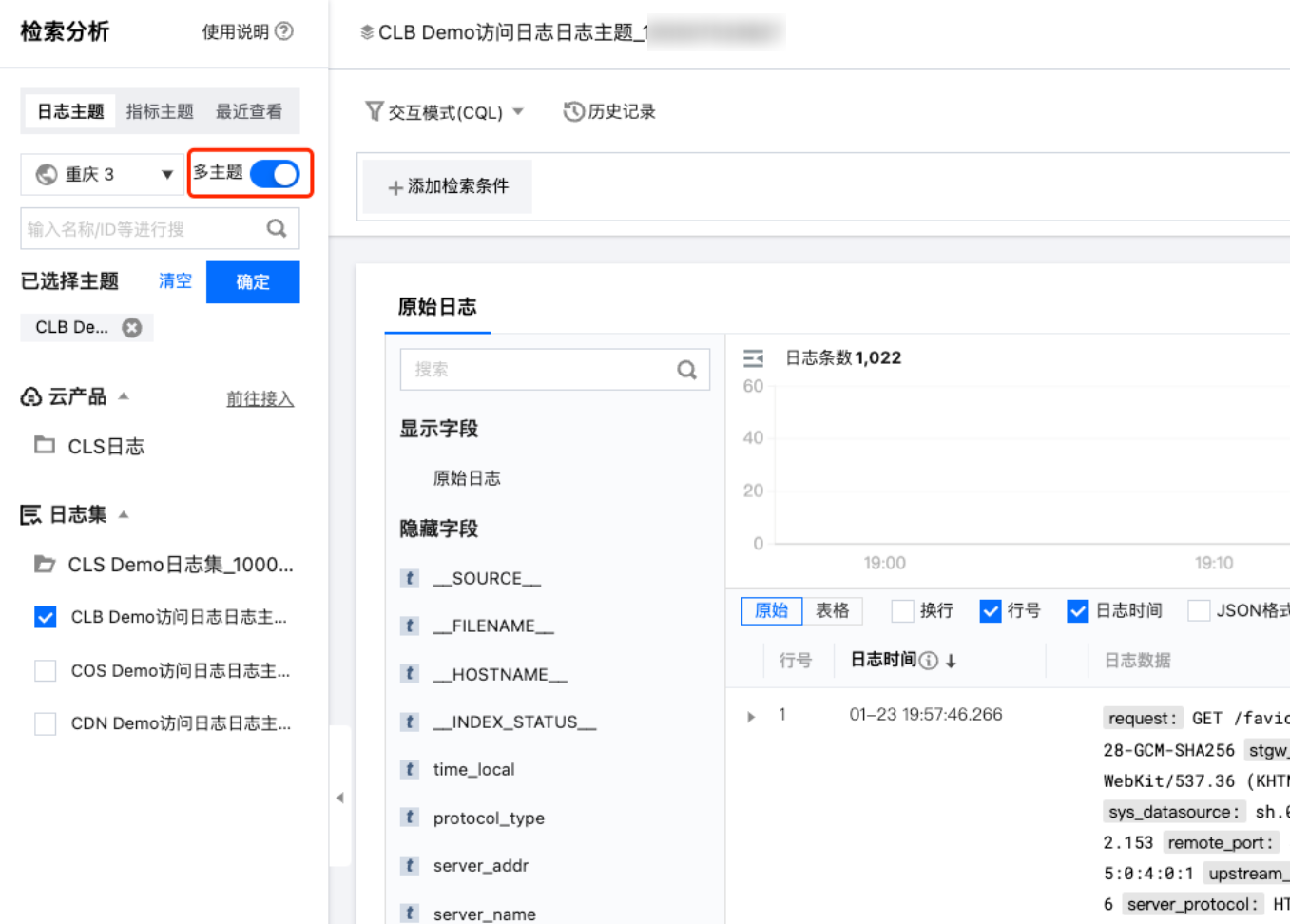Click the stacked layers icon in the title

[367, 32]
